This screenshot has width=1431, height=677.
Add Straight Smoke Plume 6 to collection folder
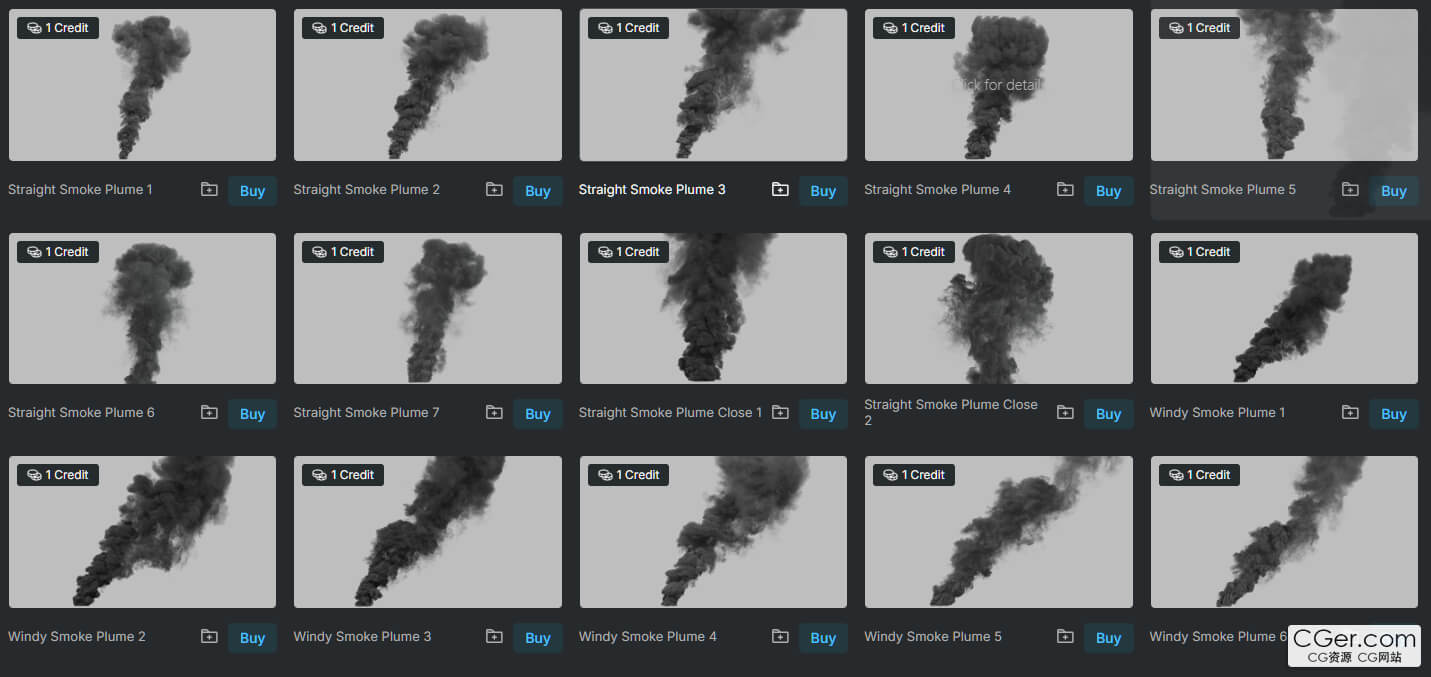tap(209, 412)
